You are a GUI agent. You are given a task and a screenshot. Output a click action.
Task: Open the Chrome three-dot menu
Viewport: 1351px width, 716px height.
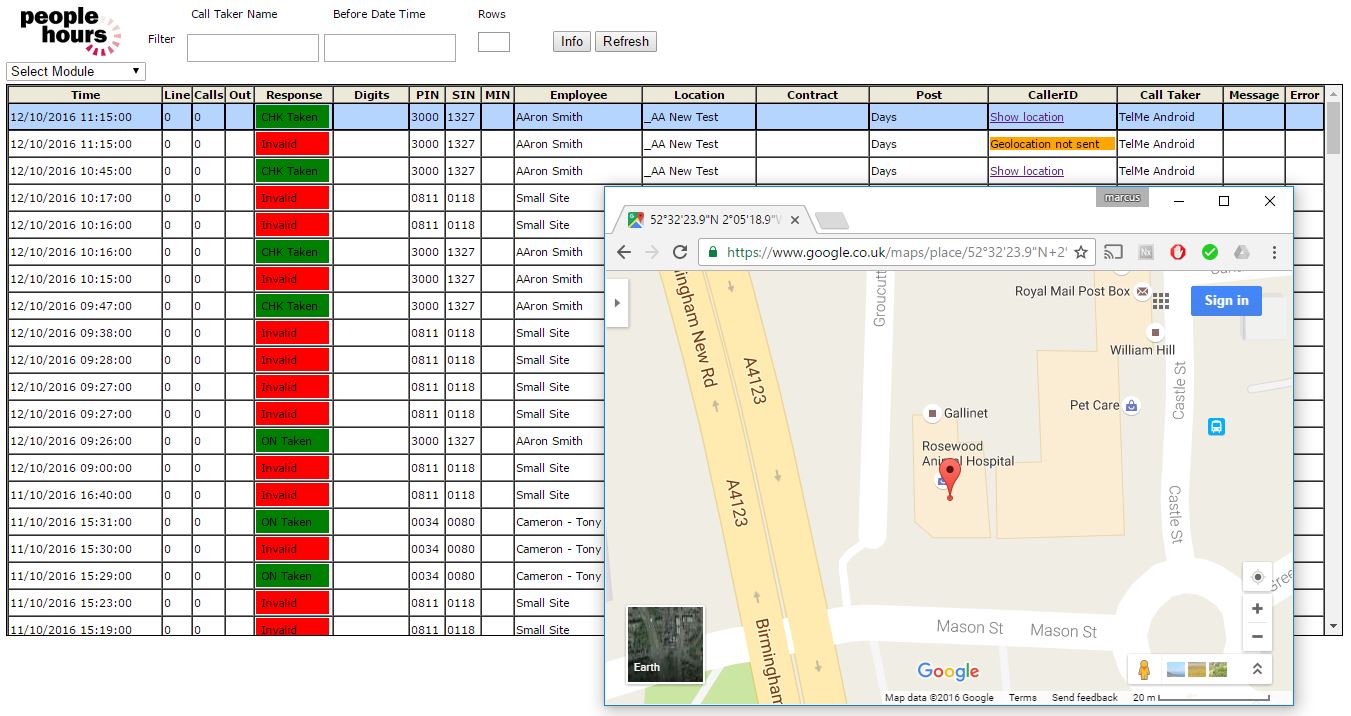tap(1274, 253)
